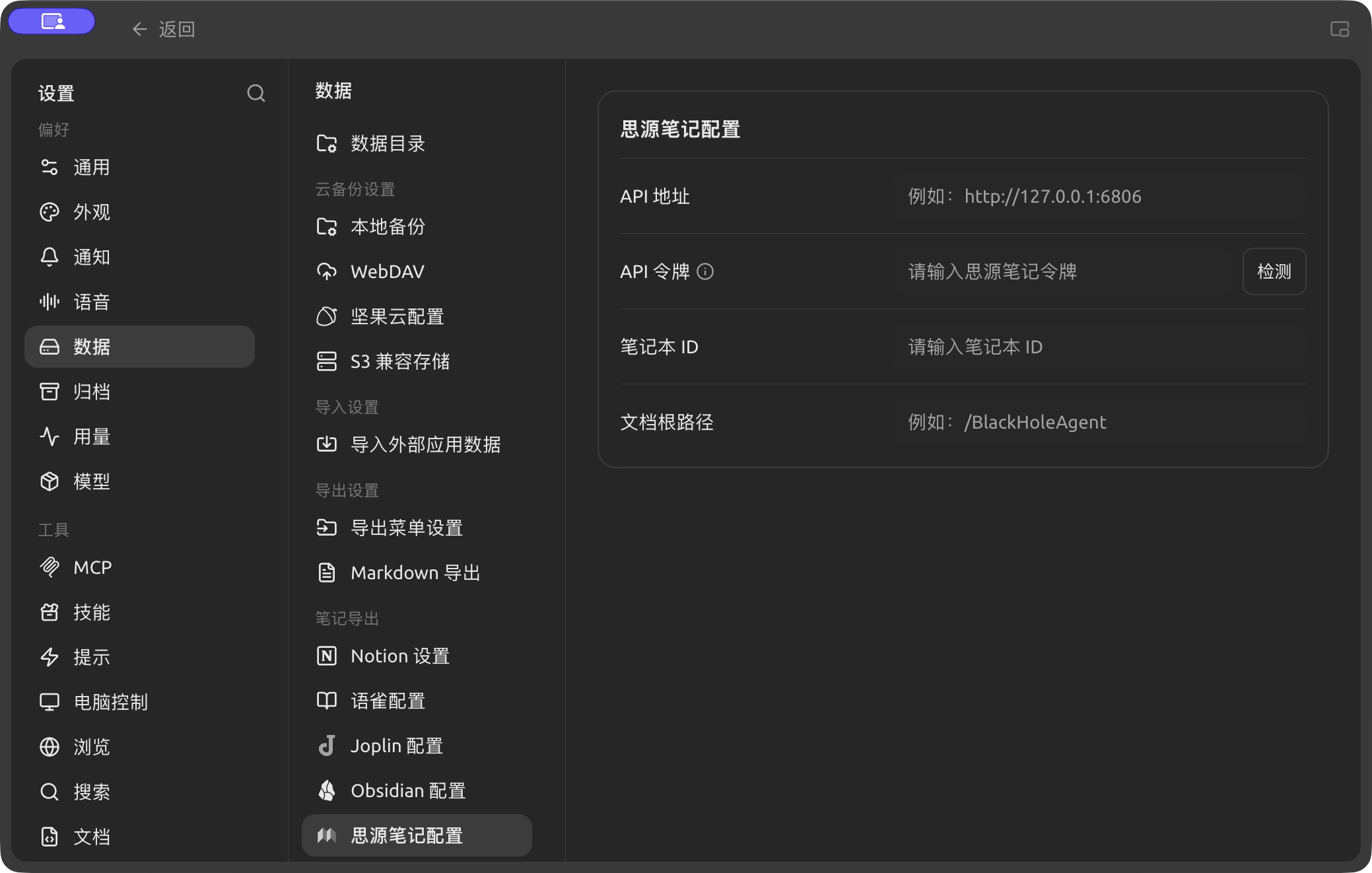Screen dimensions: 1372x873
Task: Open the 用量 settings section
Action: (139, 436)
